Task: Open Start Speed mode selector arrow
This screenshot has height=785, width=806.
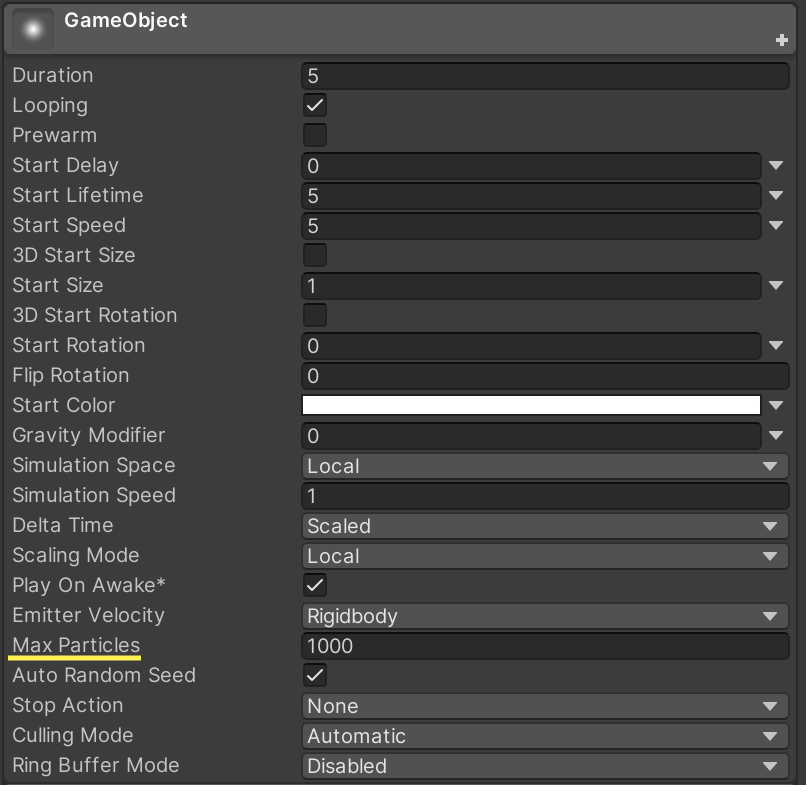Action: (x=778, y=225)
